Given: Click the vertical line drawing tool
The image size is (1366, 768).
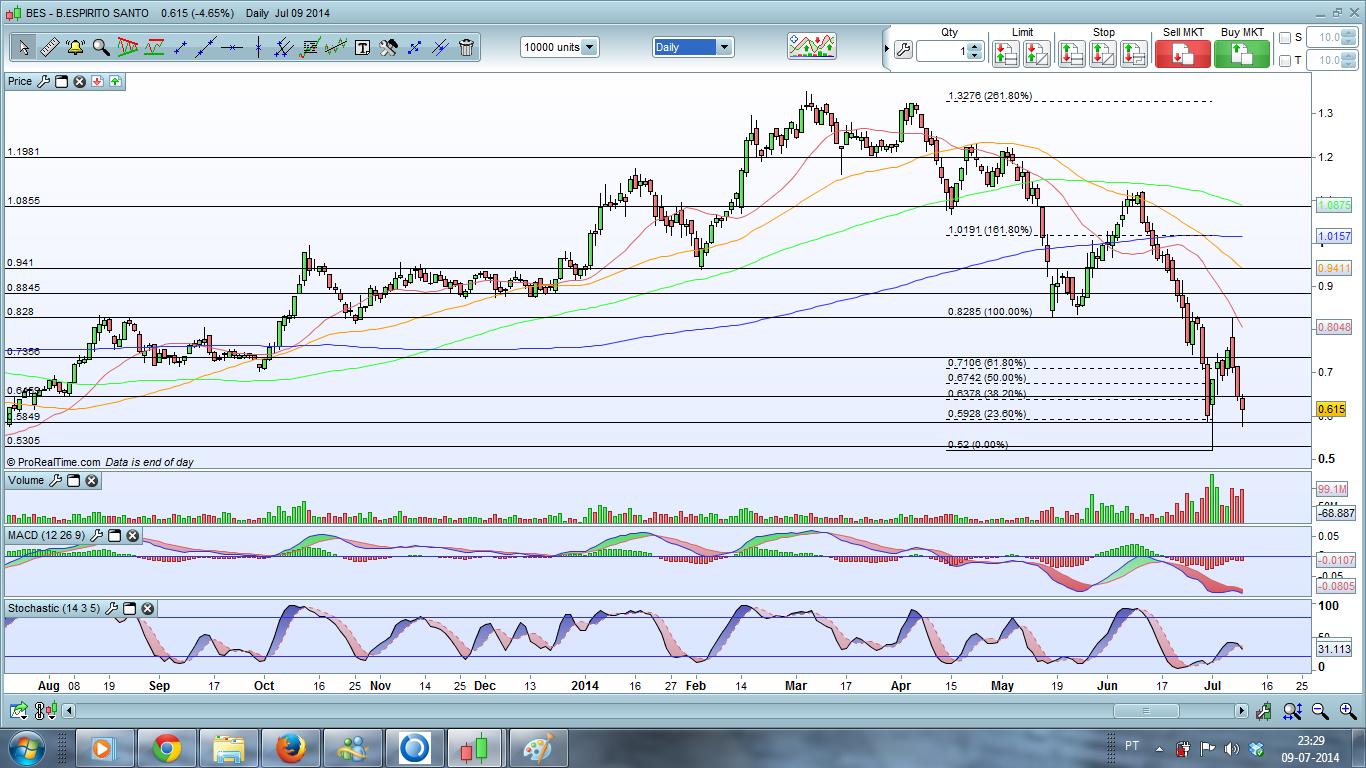Looking at the screenshot, I should point(258,47).
